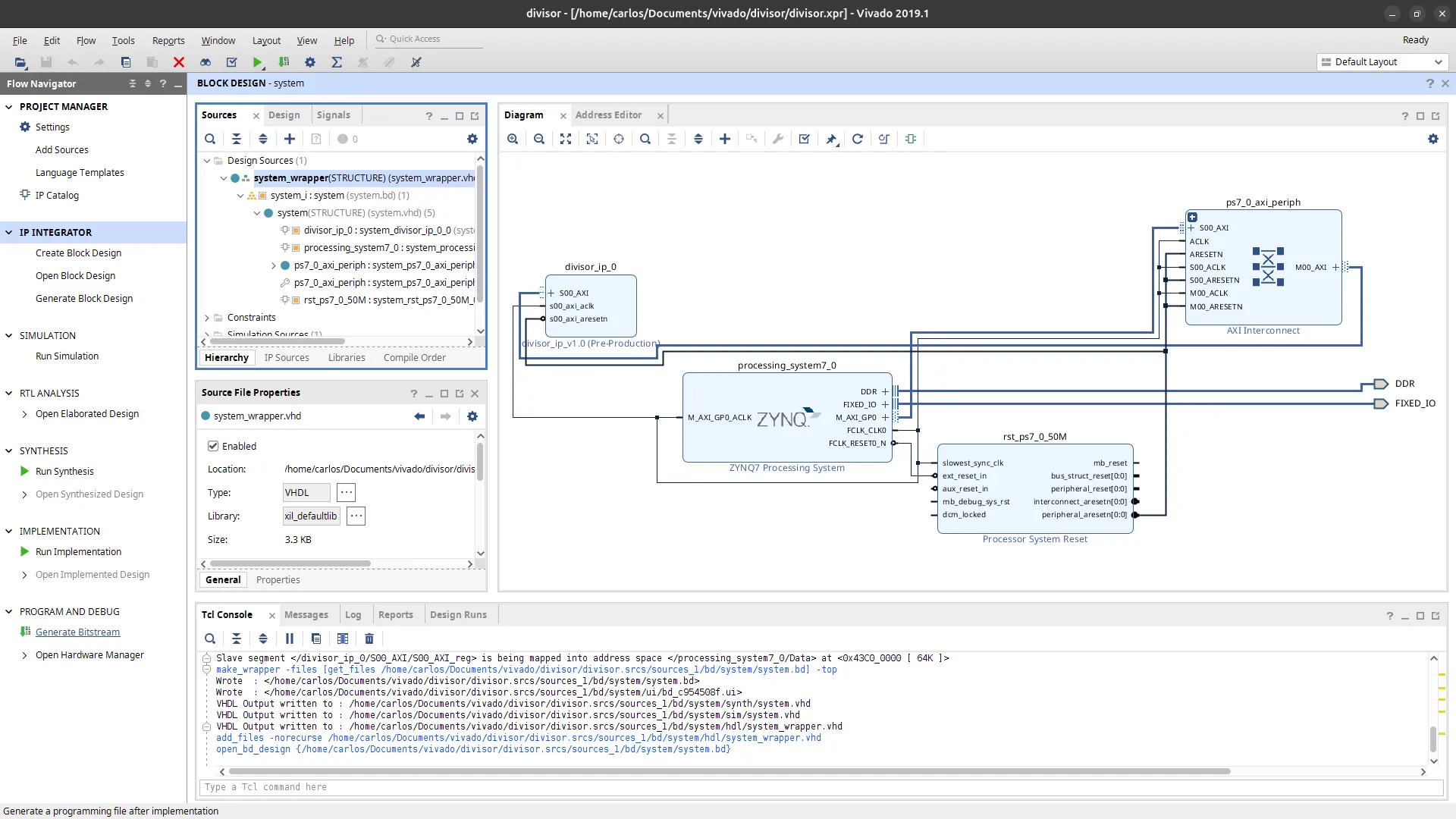Pause the Tcl Console output
The width and height of the screenshot is (1456, 819).
coord(290,639)
